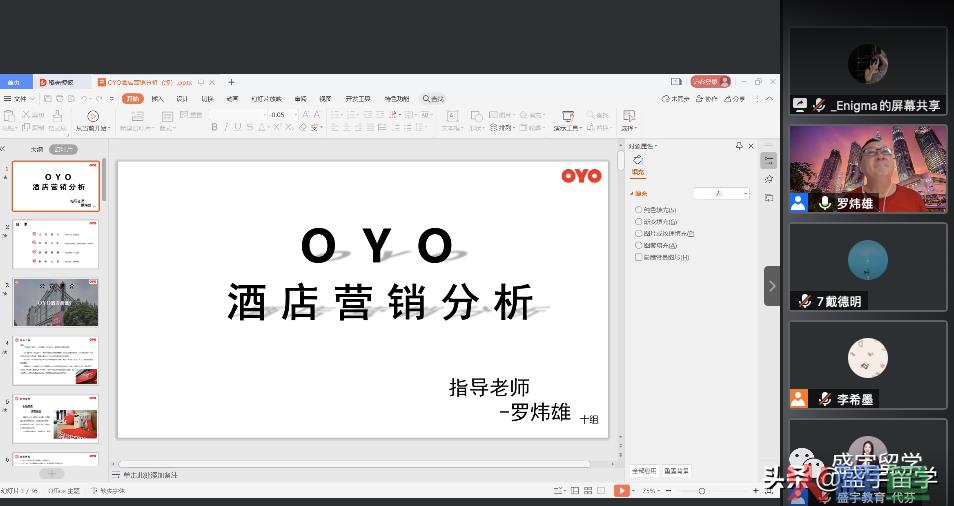Click the Format Painter brush icon
Image resolution: width=954 pixels, height=506 pixels.
pos(57,115)
